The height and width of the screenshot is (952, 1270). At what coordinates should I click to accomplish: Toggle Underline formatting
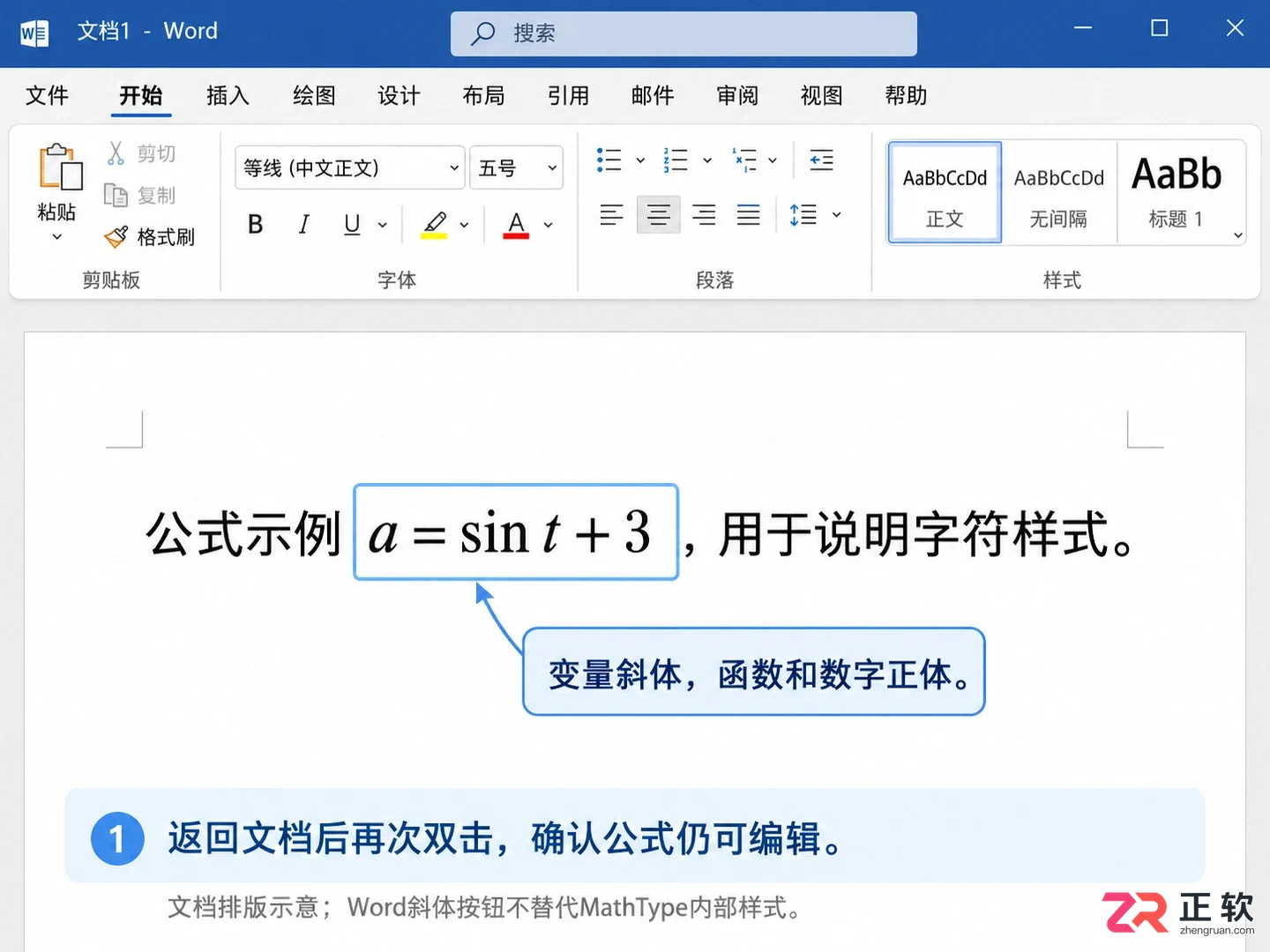[x=352, y=225]
